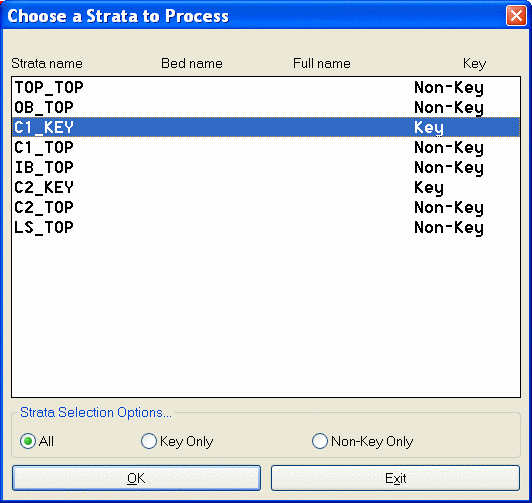Select the OB_TOP strata row

[266, 108]
